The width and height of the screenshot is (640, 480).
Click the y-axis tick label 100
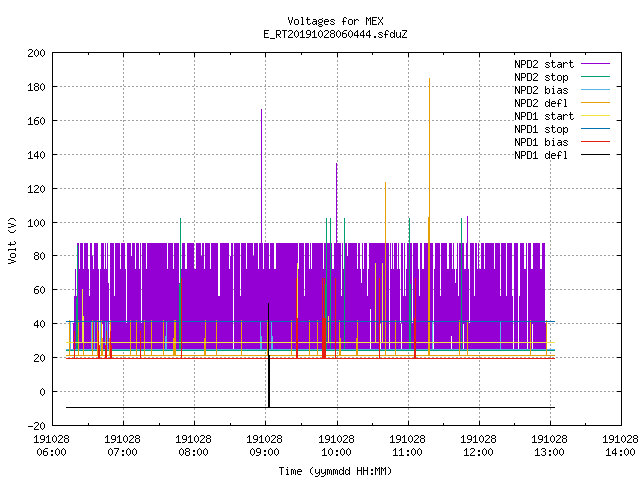pyautogui.click(x=36, y=222)
